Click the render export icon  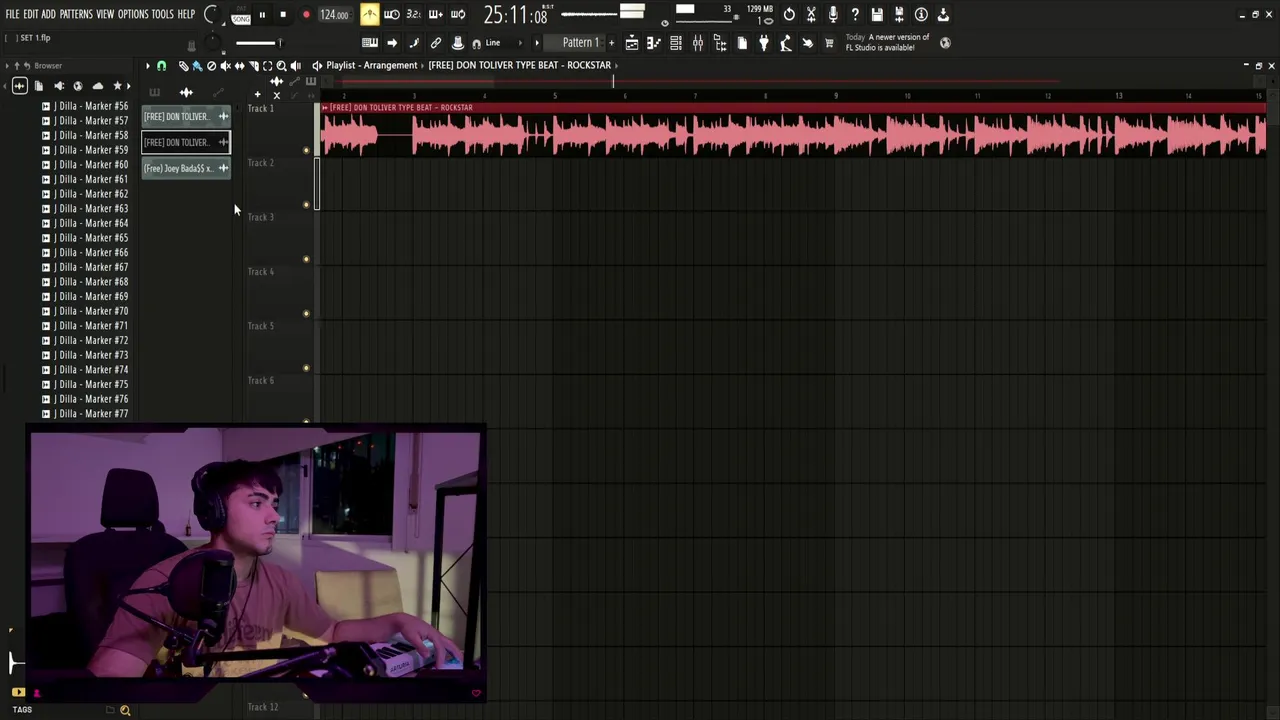point(899,14)
